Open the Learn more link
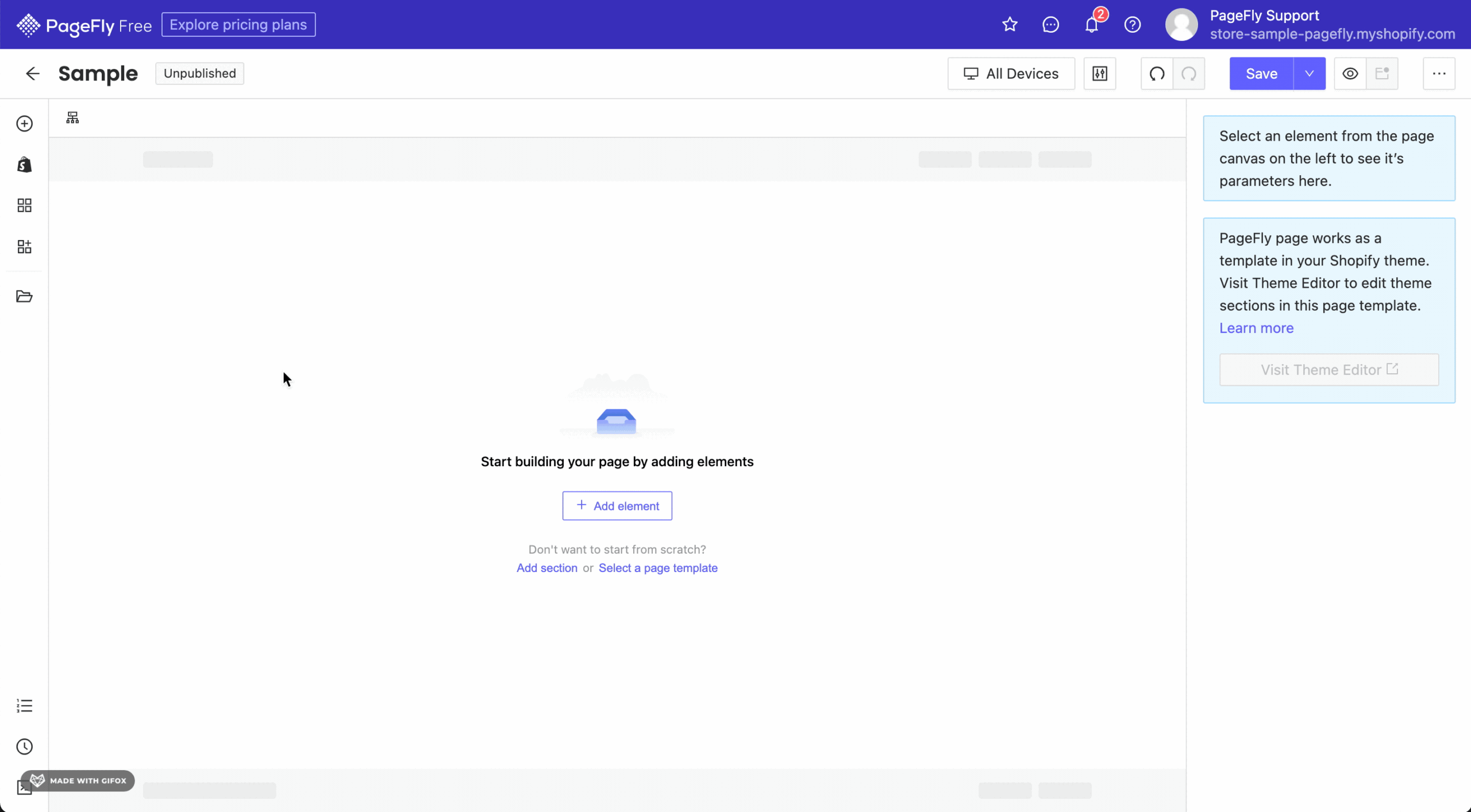This screenshot has height=812, width=1471. (1256, 328)
